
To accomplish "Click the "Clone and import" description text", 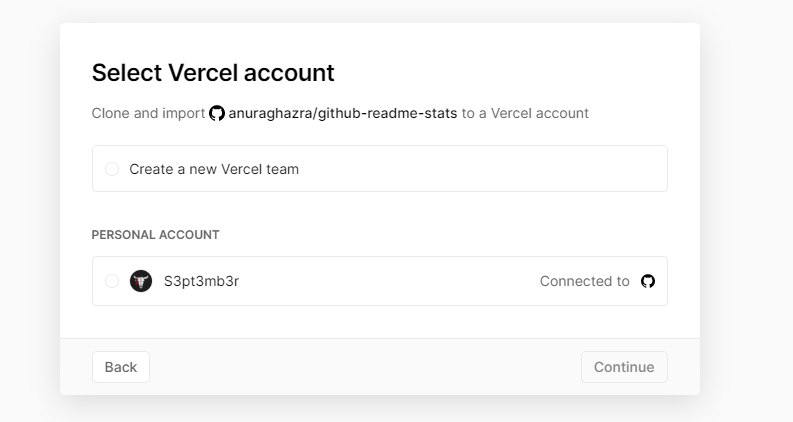I will [148, 113].
